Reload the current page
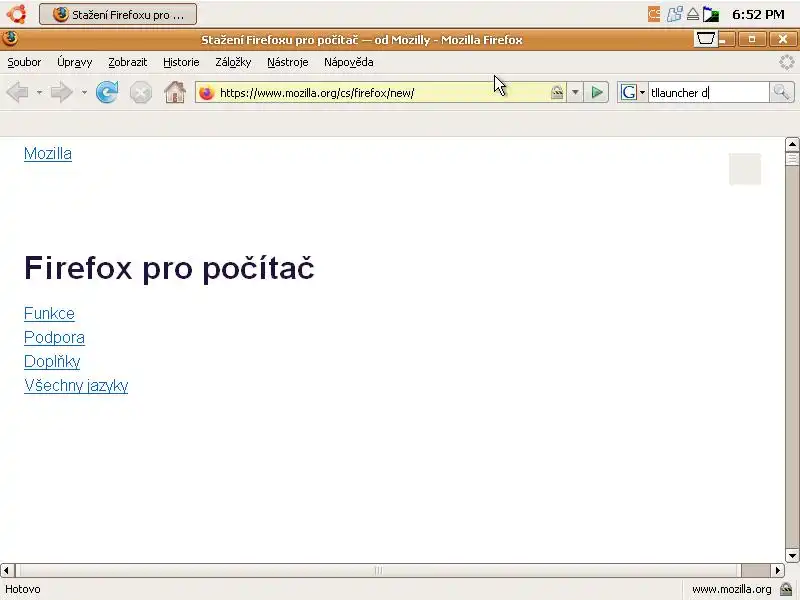Screen dimensions: 800x600 click(x=107, y=92)
